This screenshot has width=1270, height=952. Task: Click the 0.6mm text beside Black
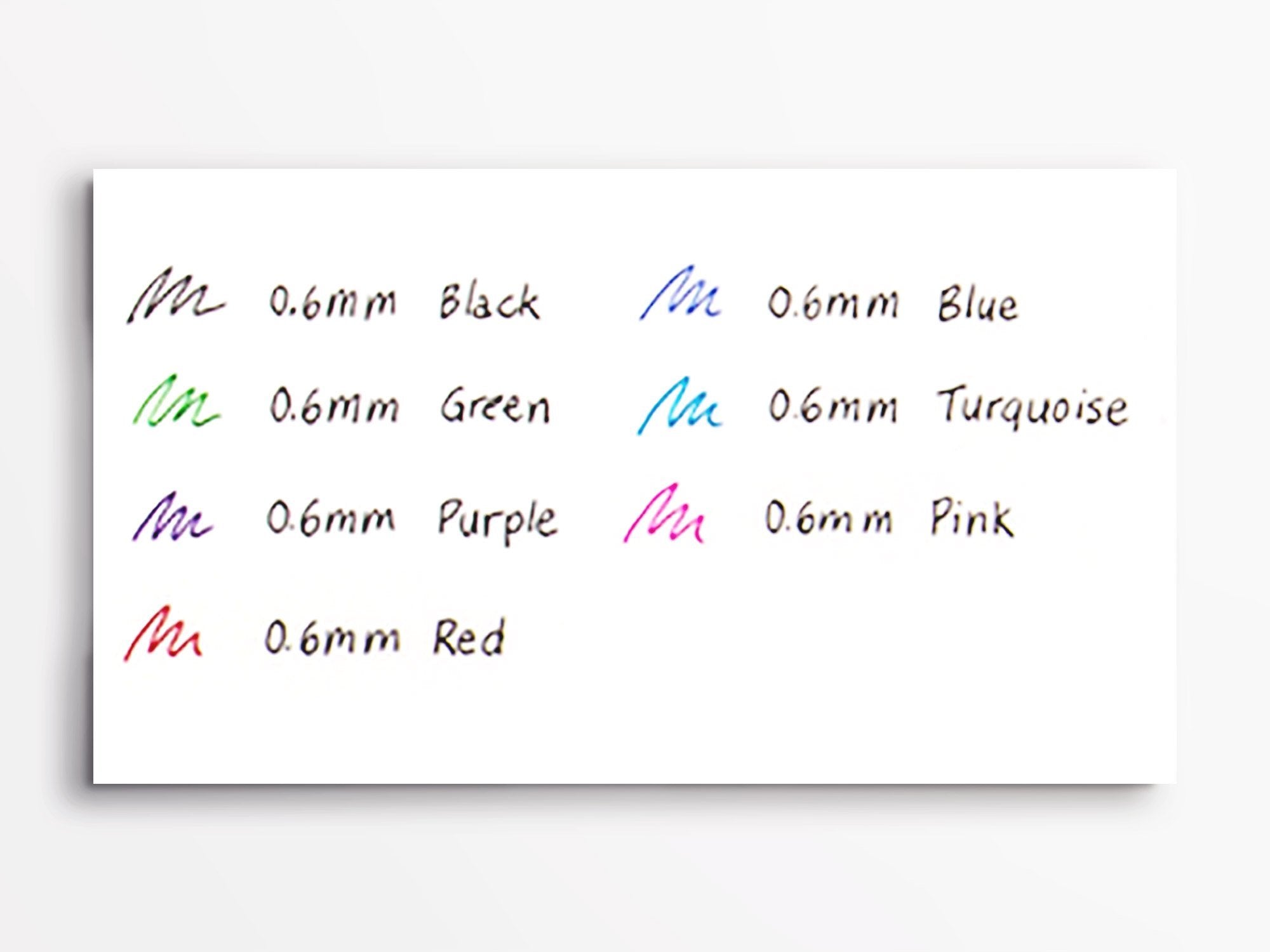[333, 302]
